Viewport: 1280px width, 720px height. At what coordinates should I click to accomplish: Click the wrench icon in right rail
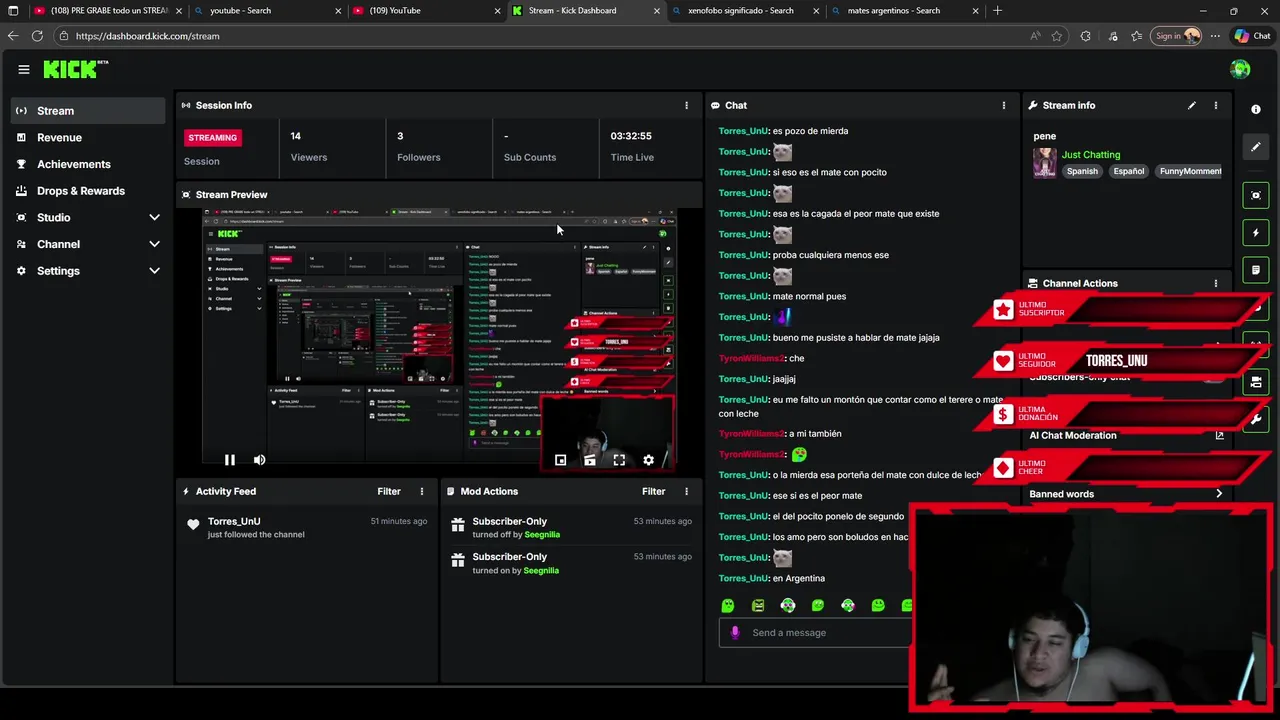pyautogui.click(x=1256, y=420)
